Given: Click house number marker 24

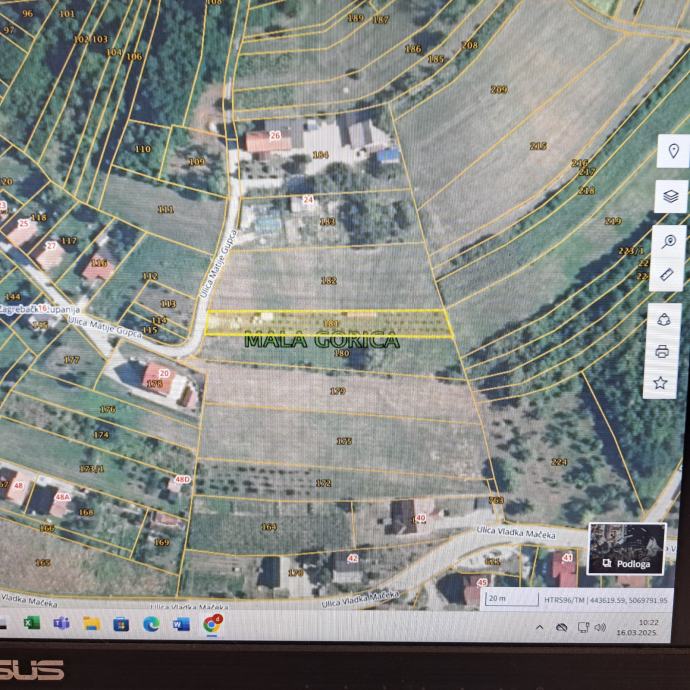Looking at the screenshot, I should point(308,199).
